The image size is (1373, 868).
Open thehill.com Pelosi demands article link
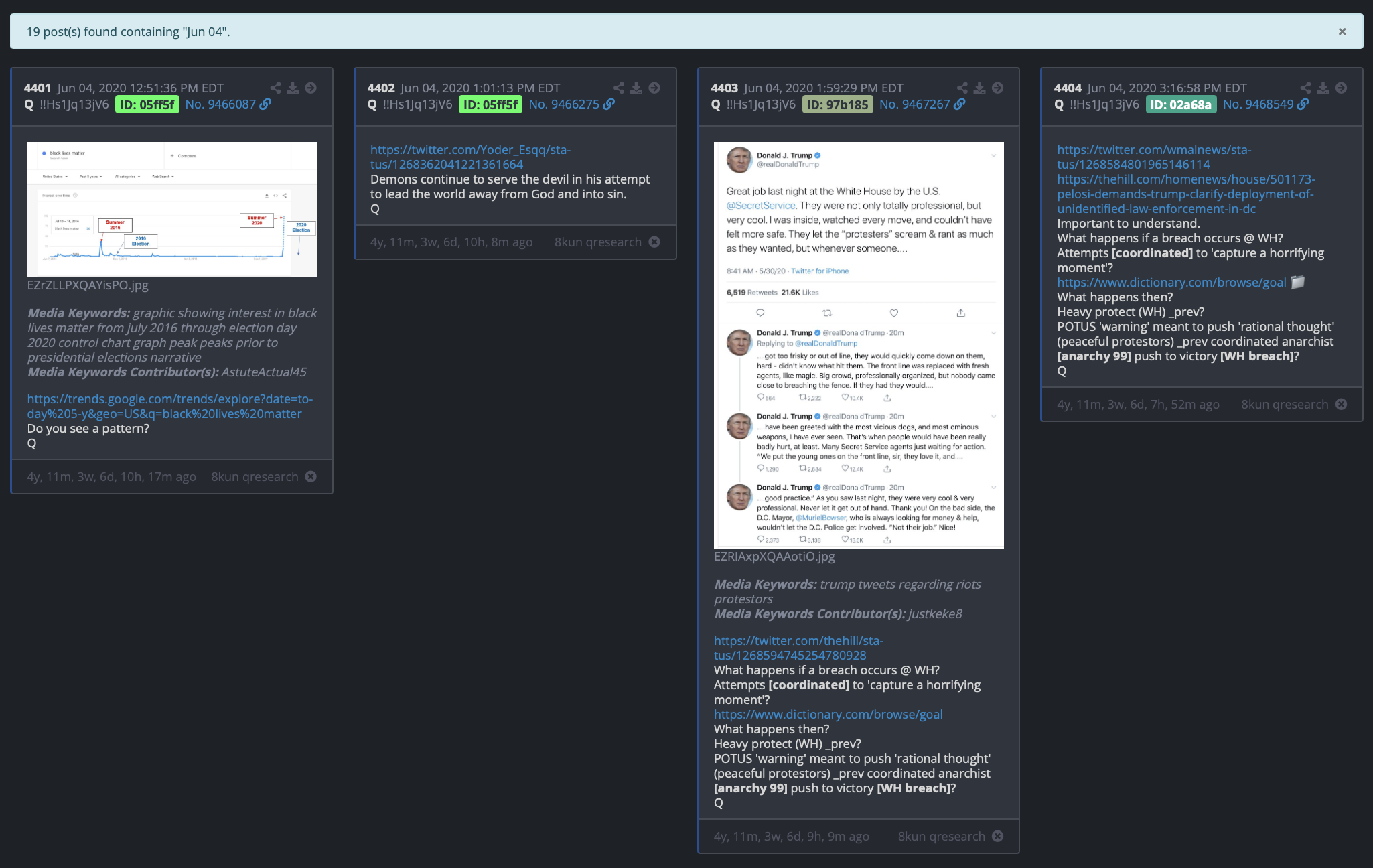coord(1186,194)
